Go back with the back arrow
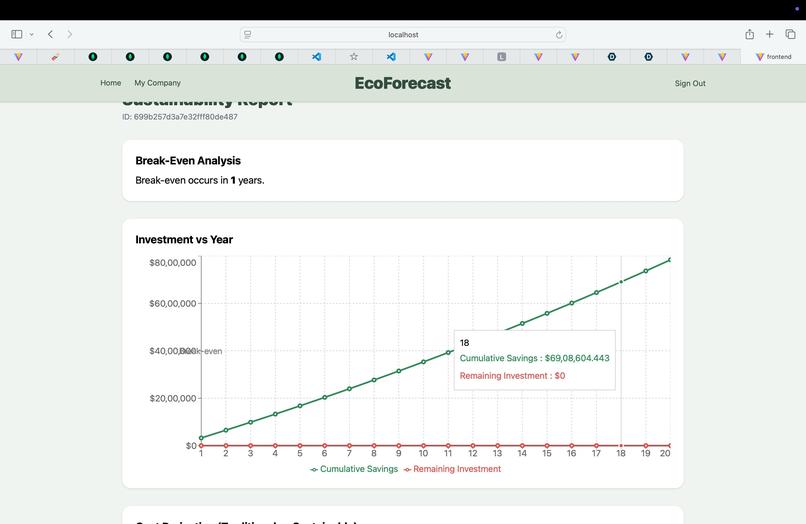806x524 pixels. pyautogui.click(x=50, y=34)
